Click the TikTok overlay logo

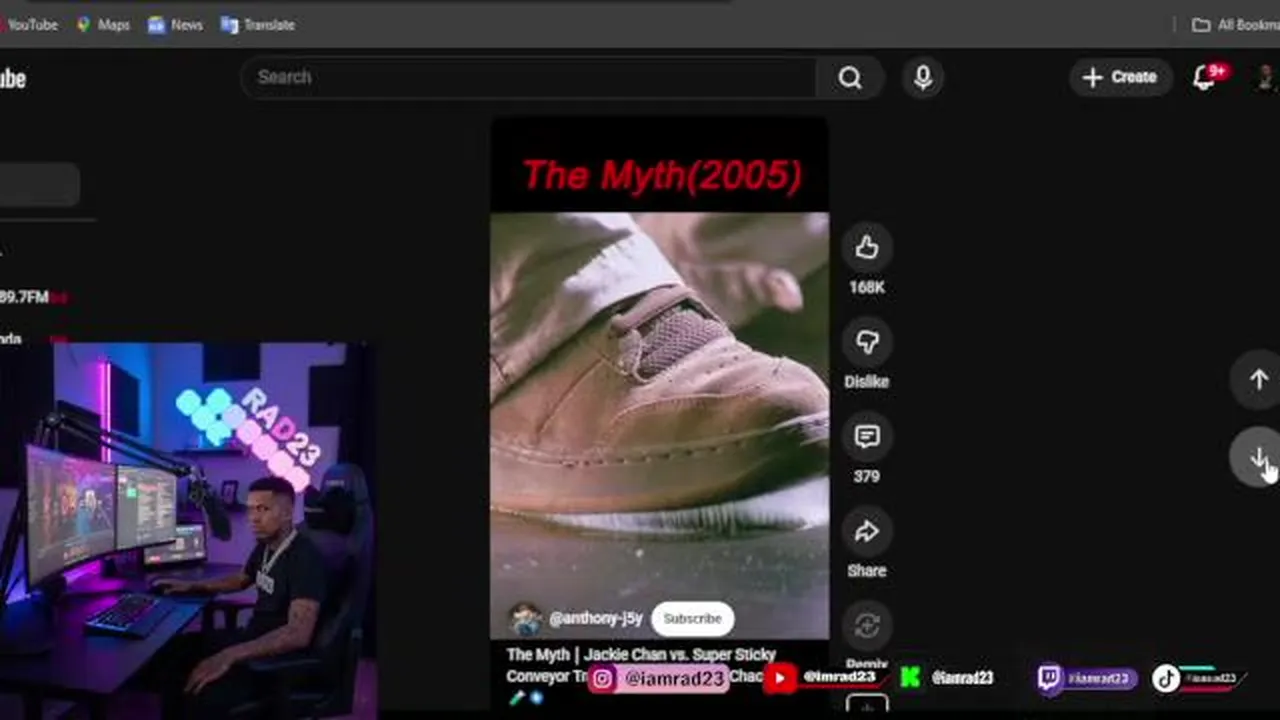click(1166, 679)
